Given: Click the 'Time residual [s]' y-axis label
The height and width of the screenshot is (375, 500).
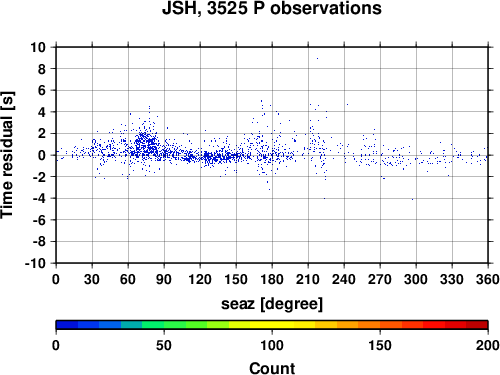Looking at the screenshot, I should coord(7,155).
